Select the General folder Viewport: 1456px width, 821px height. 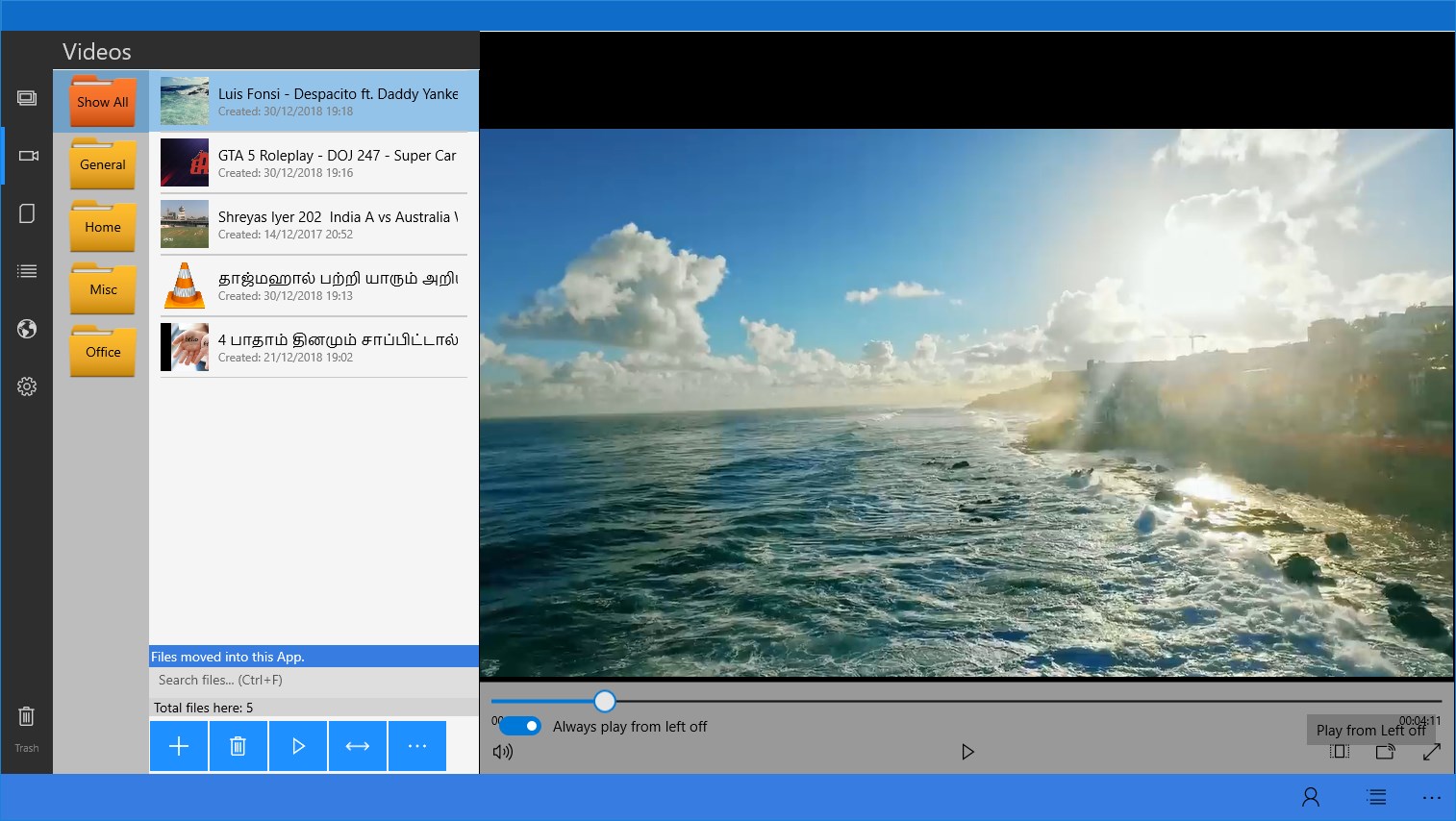tap(103, 164)
